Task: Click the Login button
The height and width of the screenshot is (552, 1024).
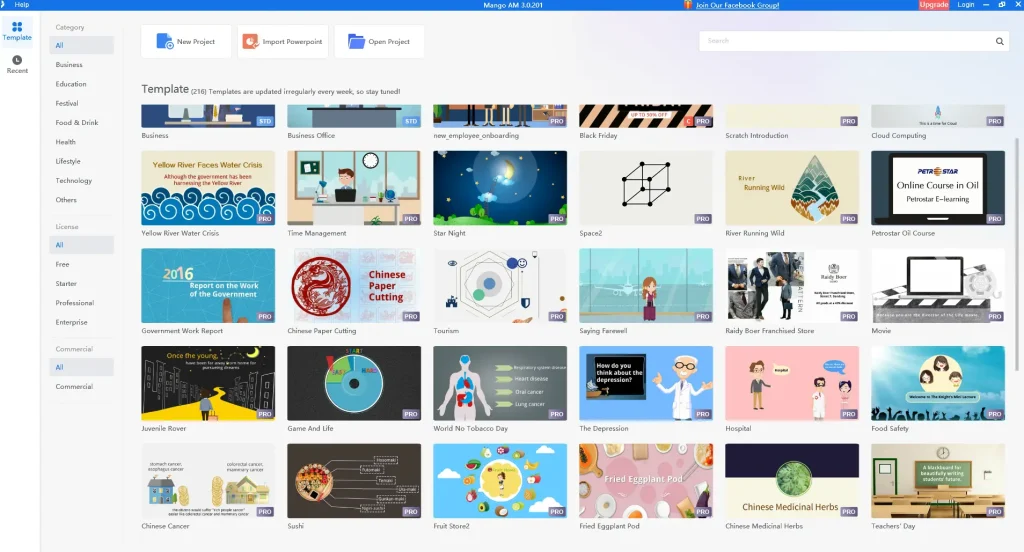Action: [966, 5]
